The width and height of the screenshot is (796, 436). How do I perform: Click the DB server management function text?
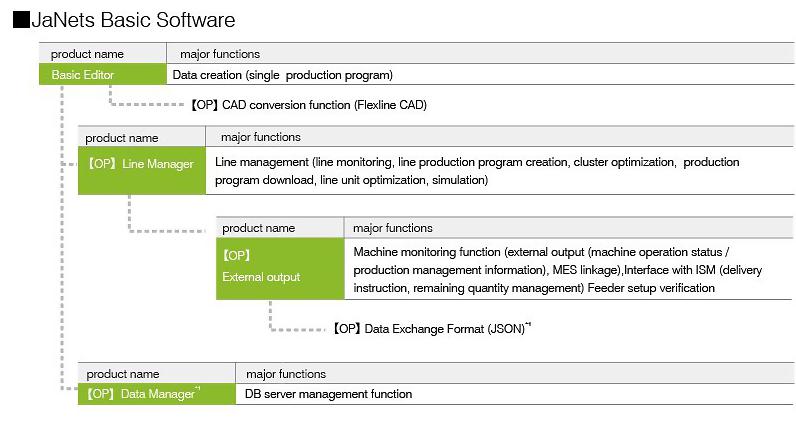[328, 394]
